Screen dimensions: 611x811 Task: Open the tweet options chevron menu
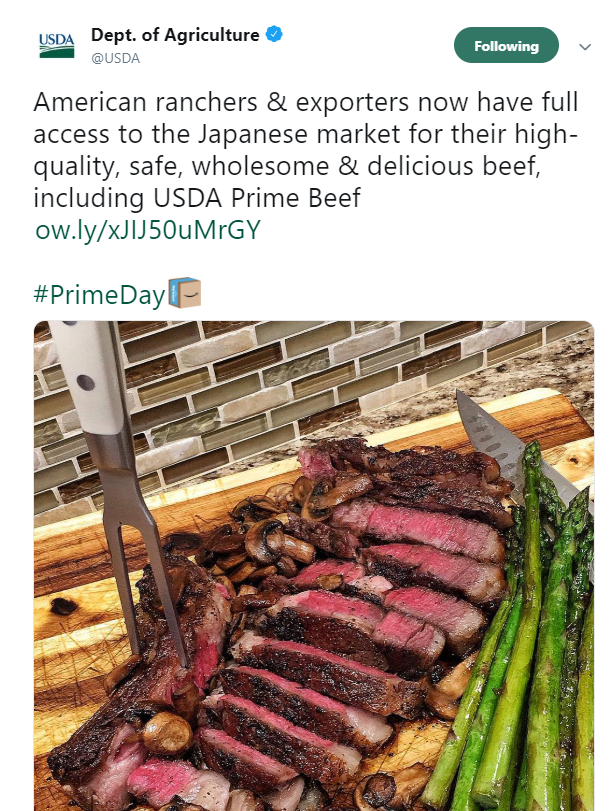tap(585, 47)
